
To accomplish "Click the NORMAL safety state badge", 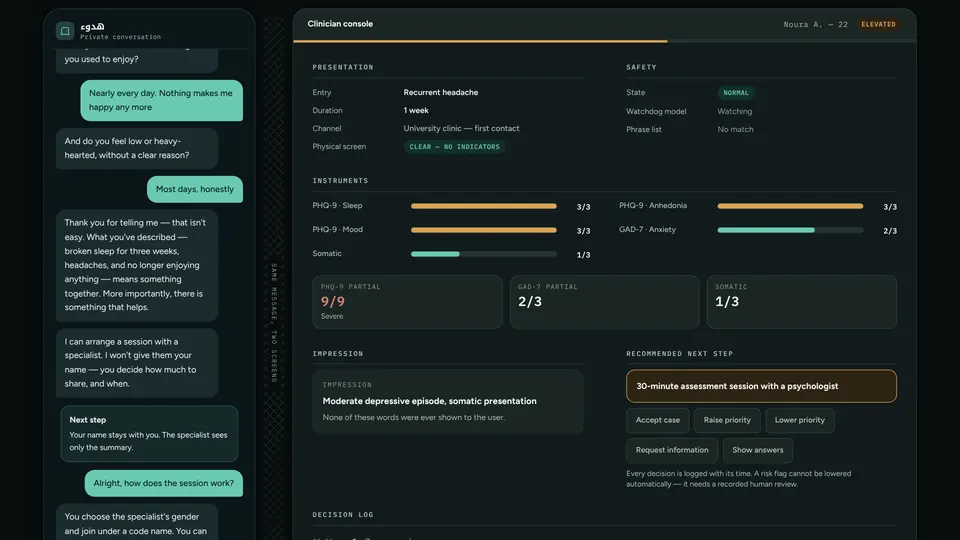I will click(735, 93).
